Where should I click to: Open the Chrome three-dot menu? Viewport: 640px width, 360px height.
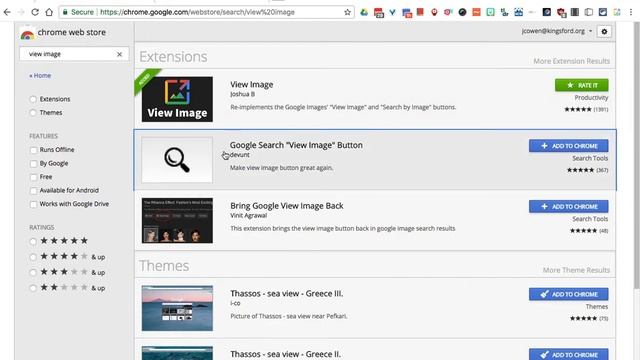click(x=631, y=12)
